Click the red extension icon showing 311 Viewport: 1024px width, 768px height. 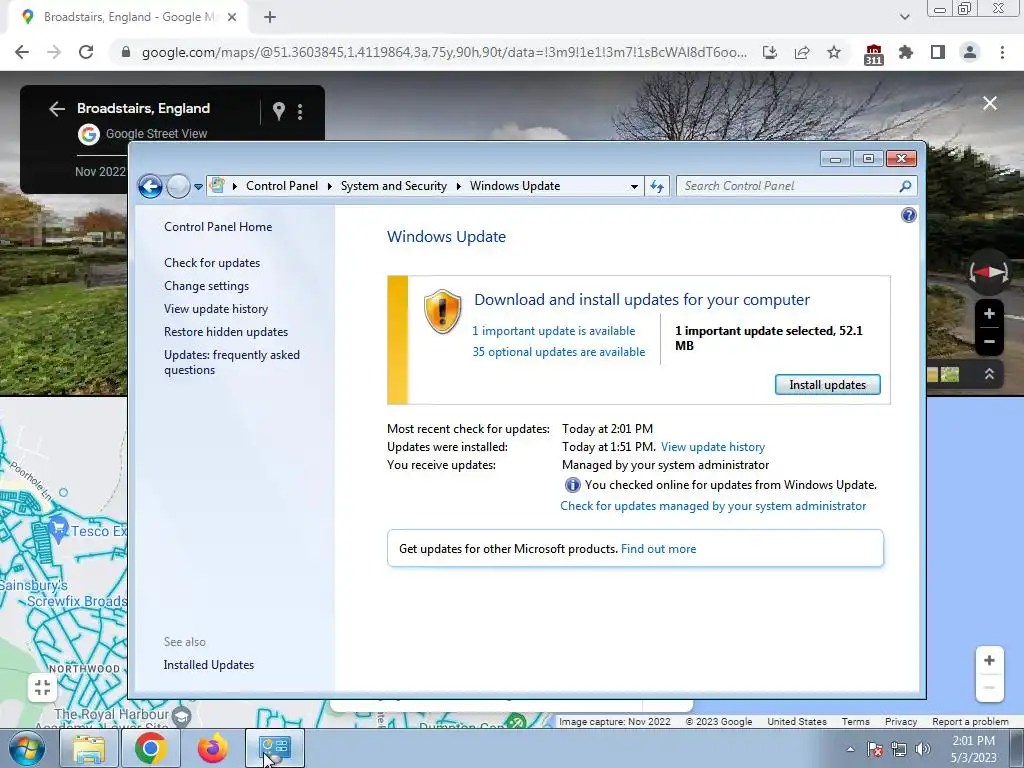tap(873, 54)
